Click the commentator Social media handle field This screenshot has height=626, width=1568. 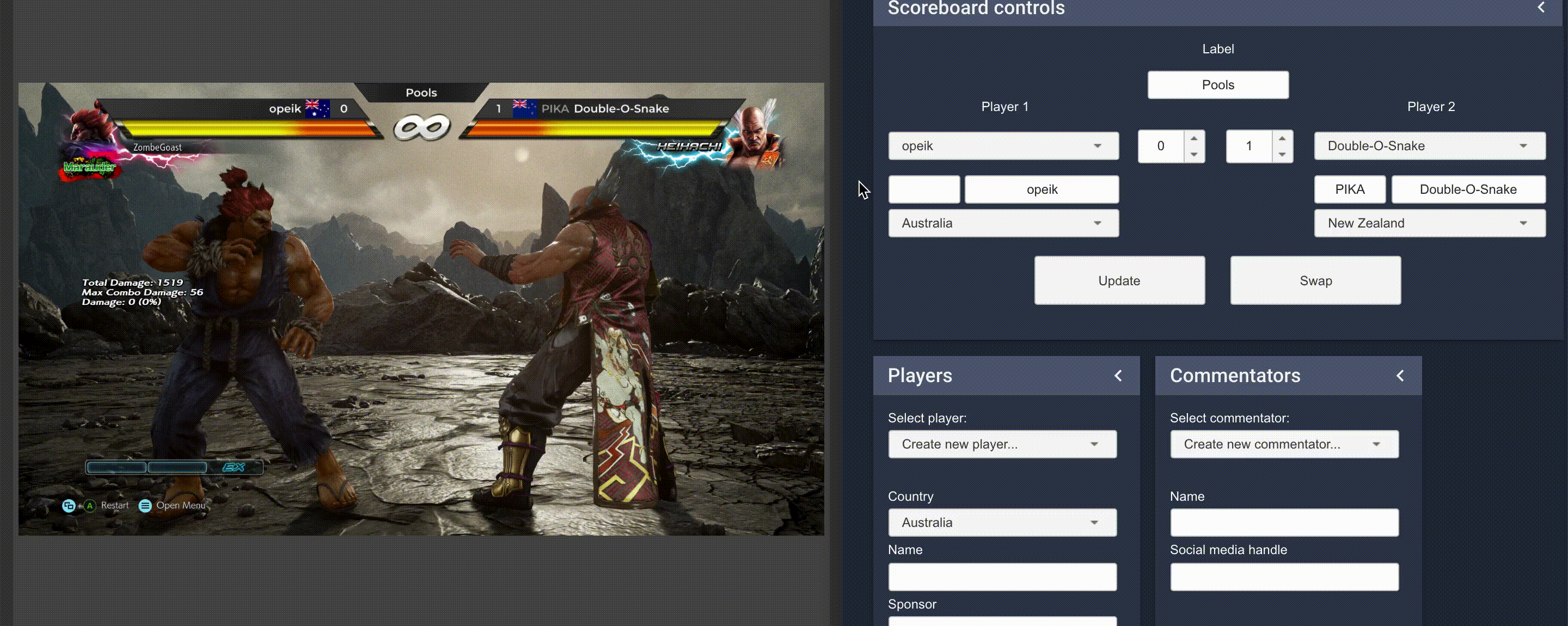1284,576
